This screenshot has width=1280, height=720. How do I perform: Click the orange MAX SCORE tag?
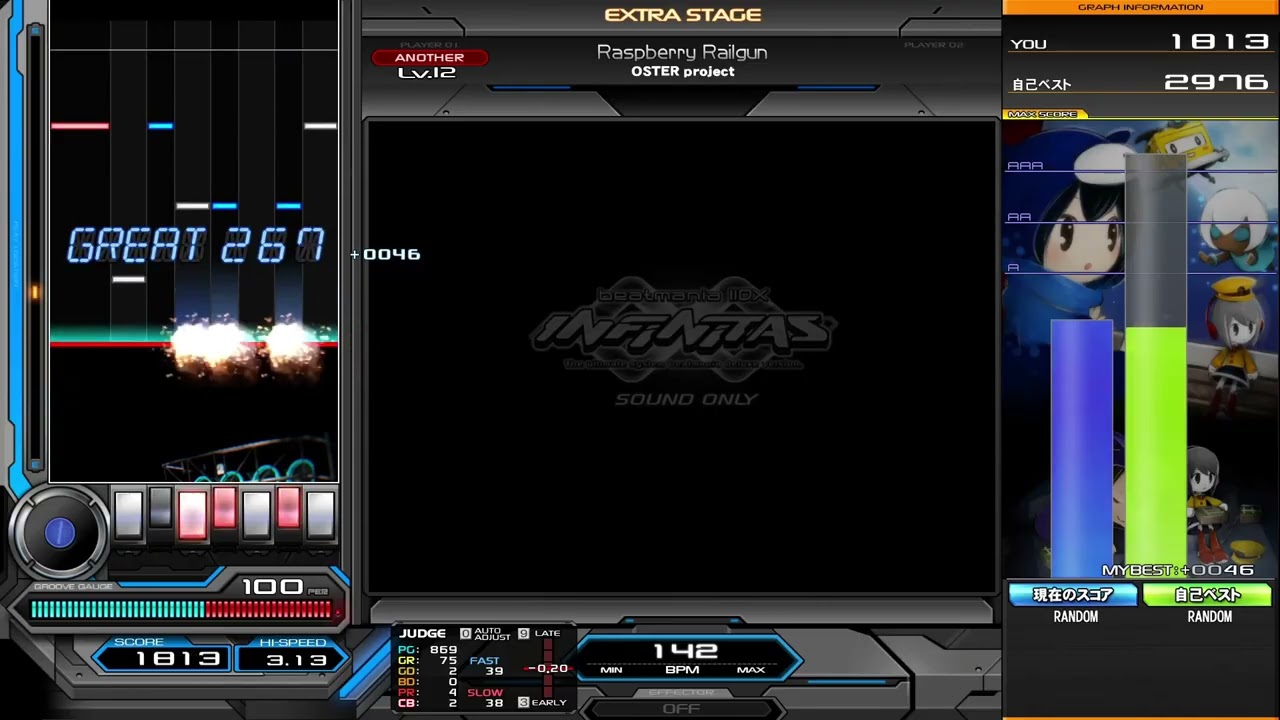1044,115
